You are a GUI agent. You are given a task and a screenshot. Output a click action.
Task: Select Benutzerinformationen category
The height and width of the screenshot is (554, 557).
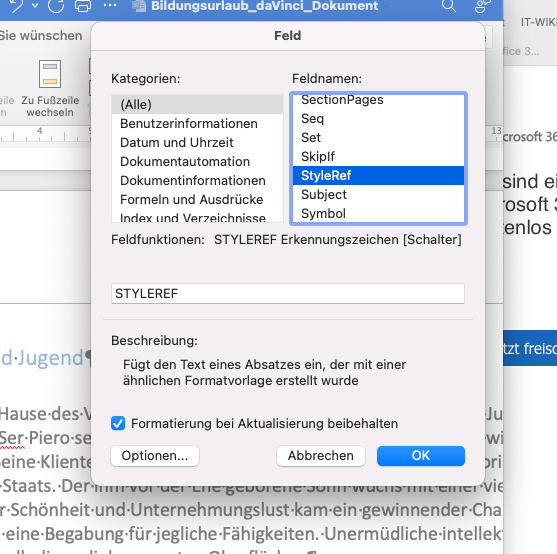(198, 124)
